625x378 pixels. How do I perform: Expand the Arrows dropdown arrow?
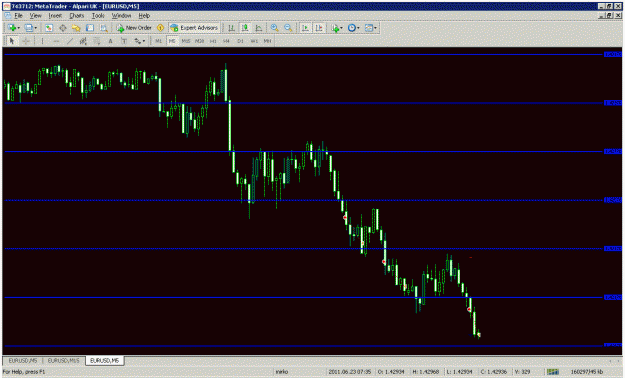tap(144, 41)
